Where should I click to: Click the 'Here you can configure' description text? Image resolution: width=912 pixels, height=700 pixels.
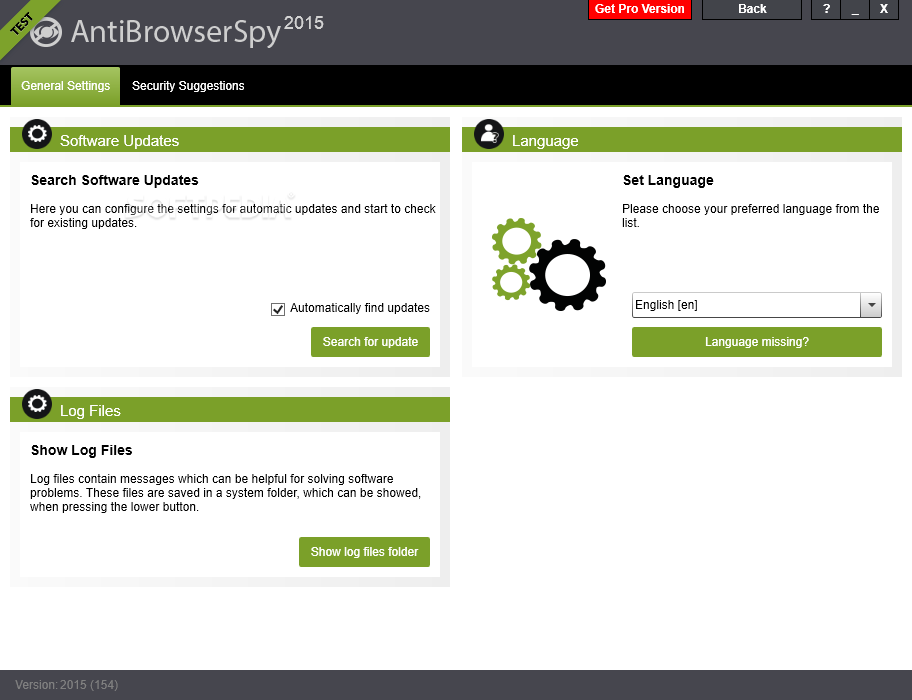pos(233,216)
